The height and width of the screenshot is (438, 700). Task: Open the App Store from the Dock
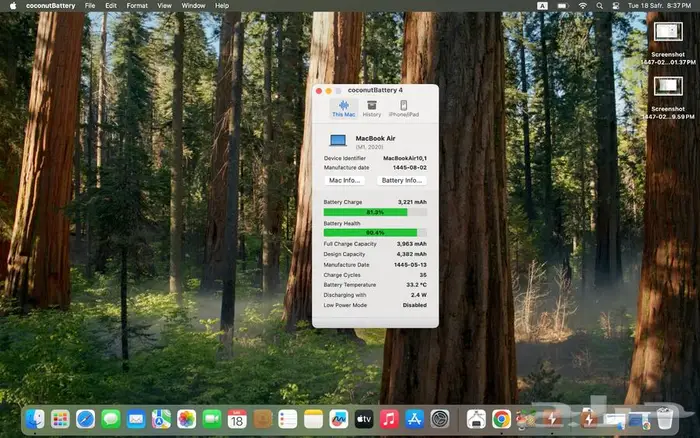click(414, 419)
